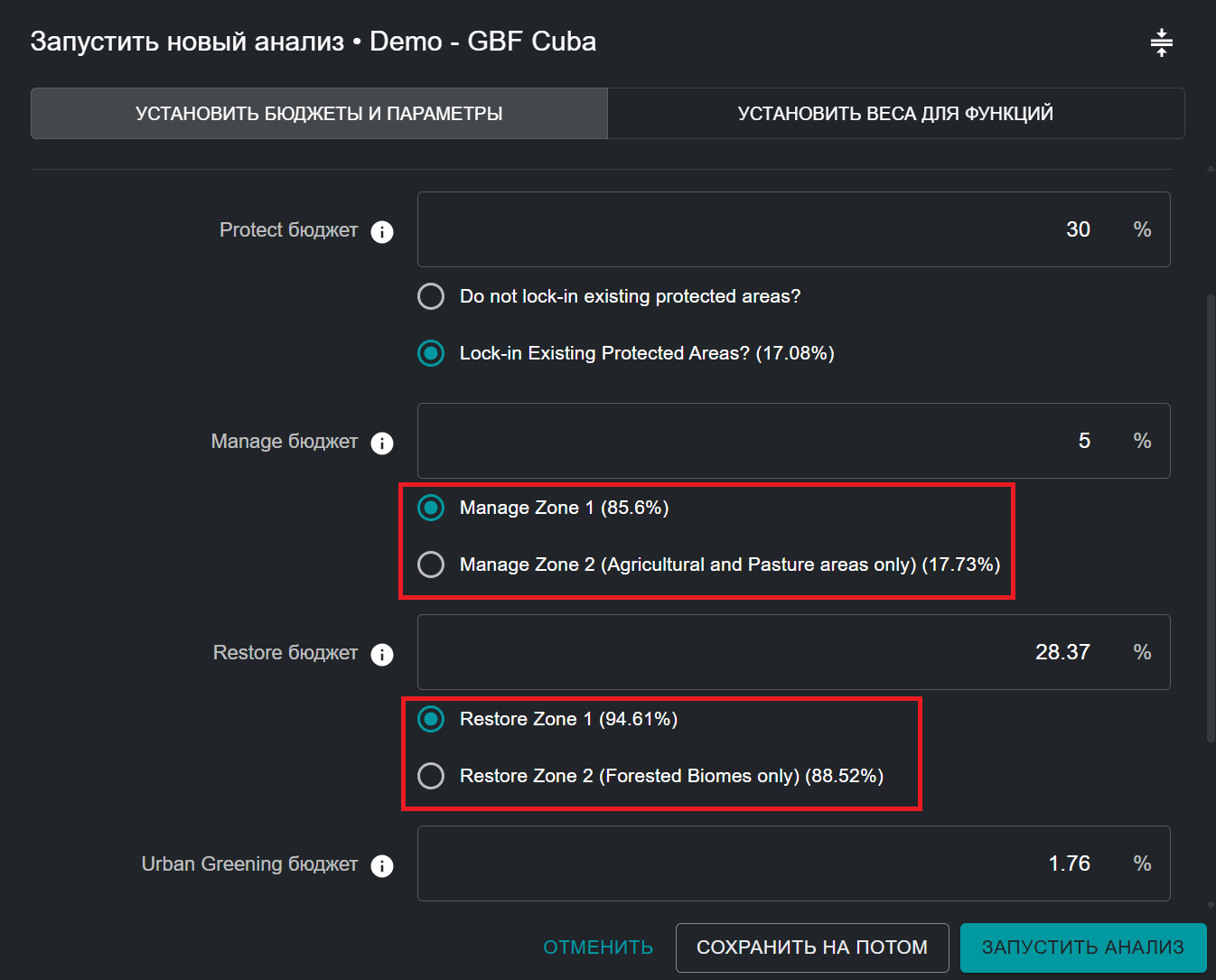This screenshot has height=980, width=1216.
Task: Open Установить бюджеты и параметры tab
Action: (x=319, y=114)
